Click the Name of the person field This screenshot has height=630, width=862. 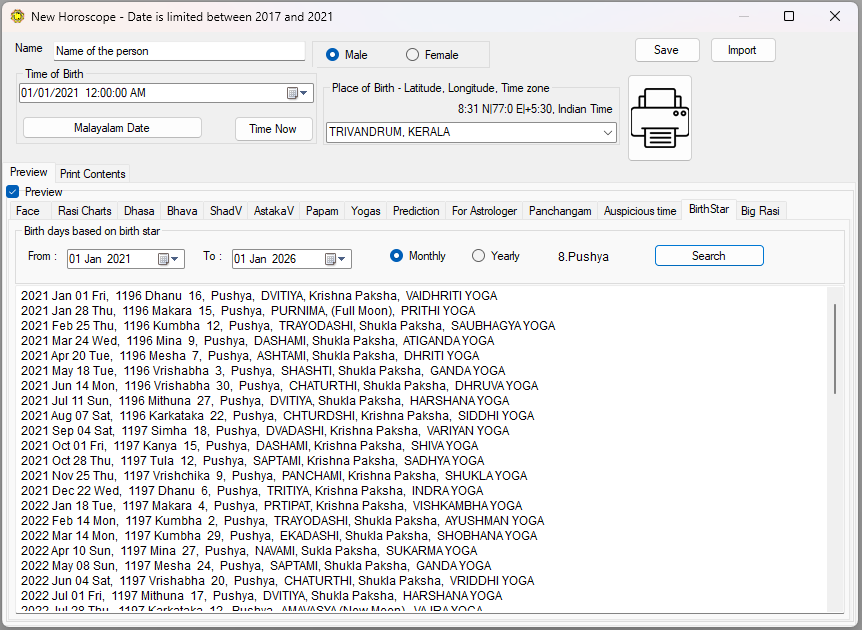click(178, 51)
